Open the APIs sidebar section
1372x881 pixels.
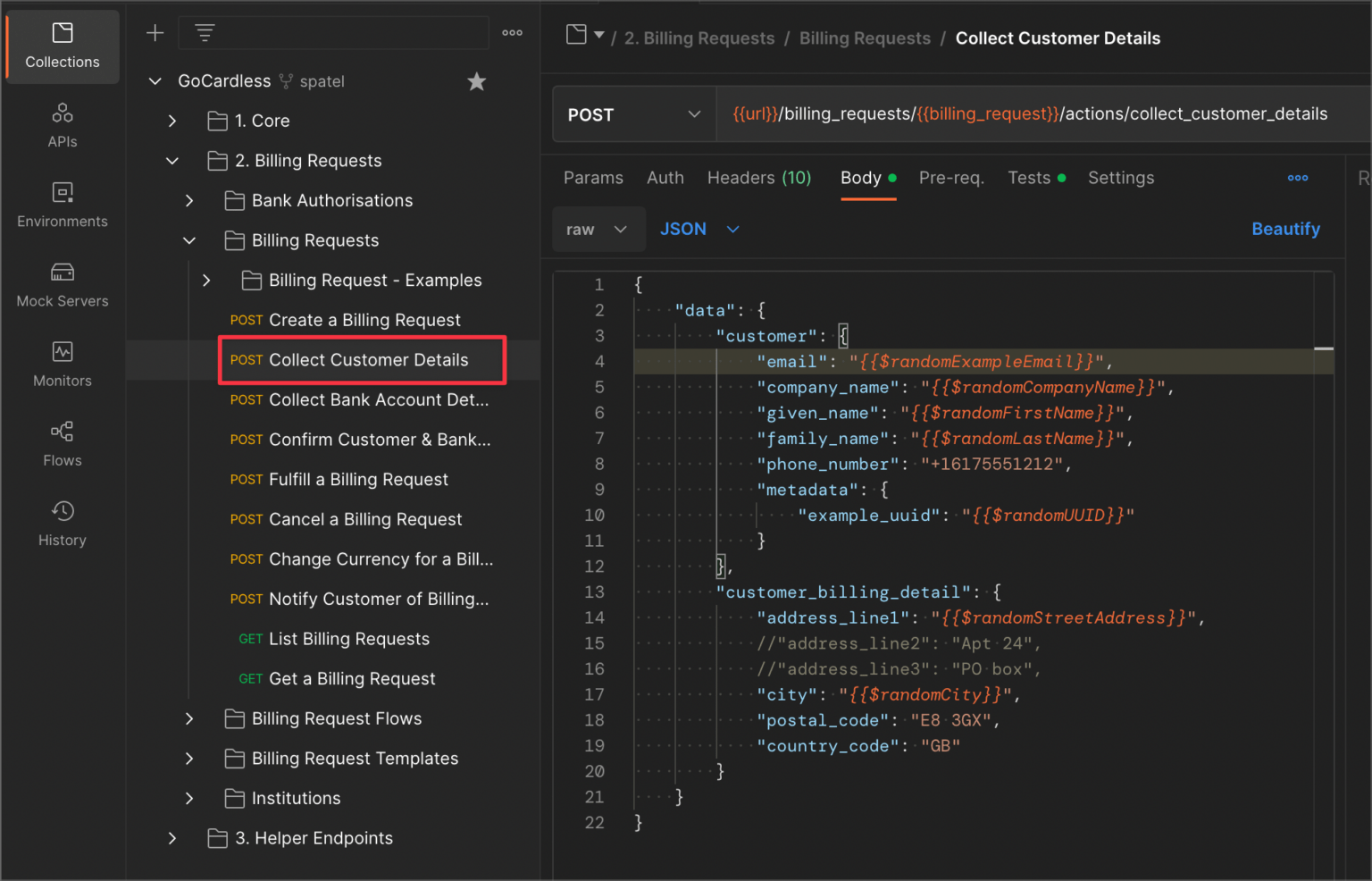(63, 126)
